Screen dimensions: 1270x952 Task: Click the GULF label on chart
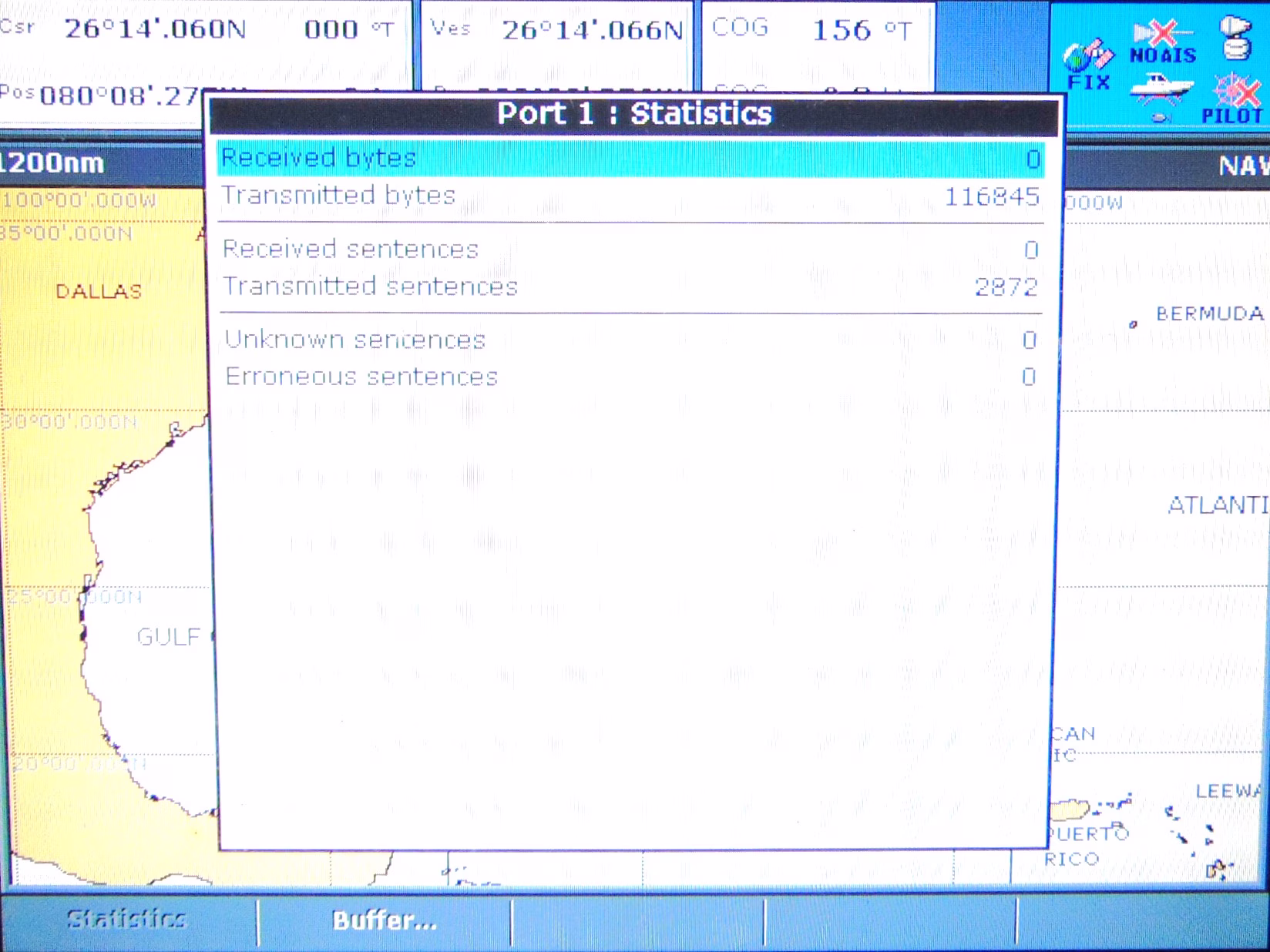pos(168,637)
